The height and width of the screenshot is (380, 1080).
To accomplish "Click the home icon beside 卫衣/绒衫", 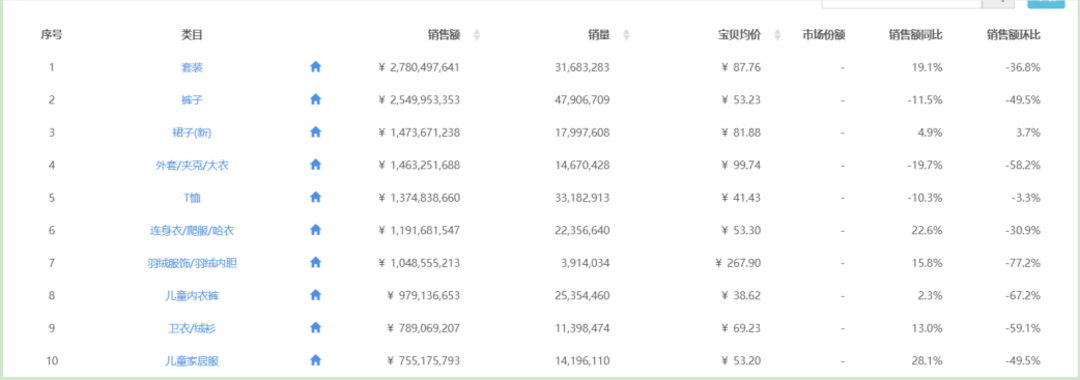I will [315, 327].
